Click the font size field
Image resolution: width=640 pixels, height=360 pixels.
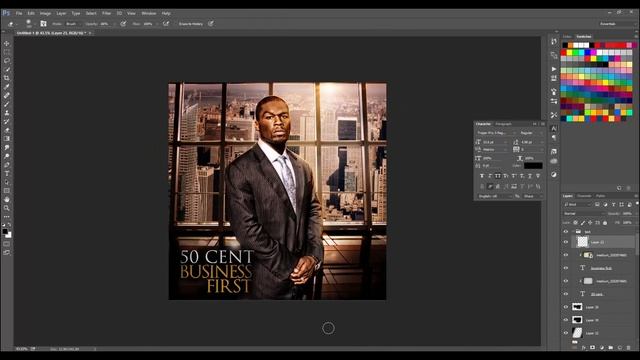[x=495, y=142]
